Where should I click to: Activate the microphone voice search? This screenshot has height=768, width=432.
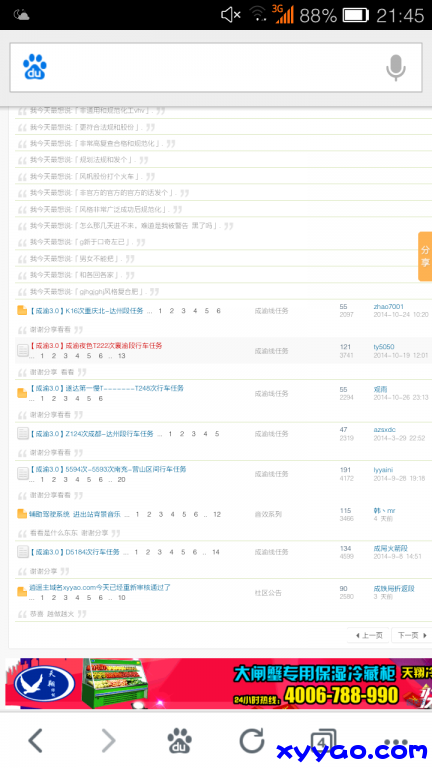(x=396, y=68)
